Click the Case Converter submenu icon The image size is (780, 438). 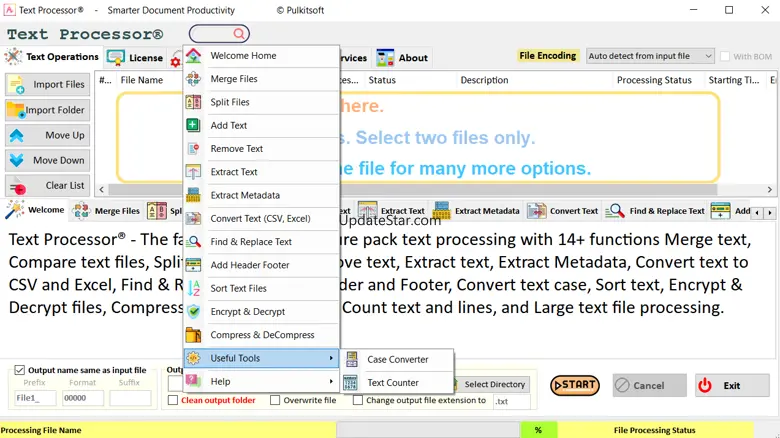(x=352, y=359)
